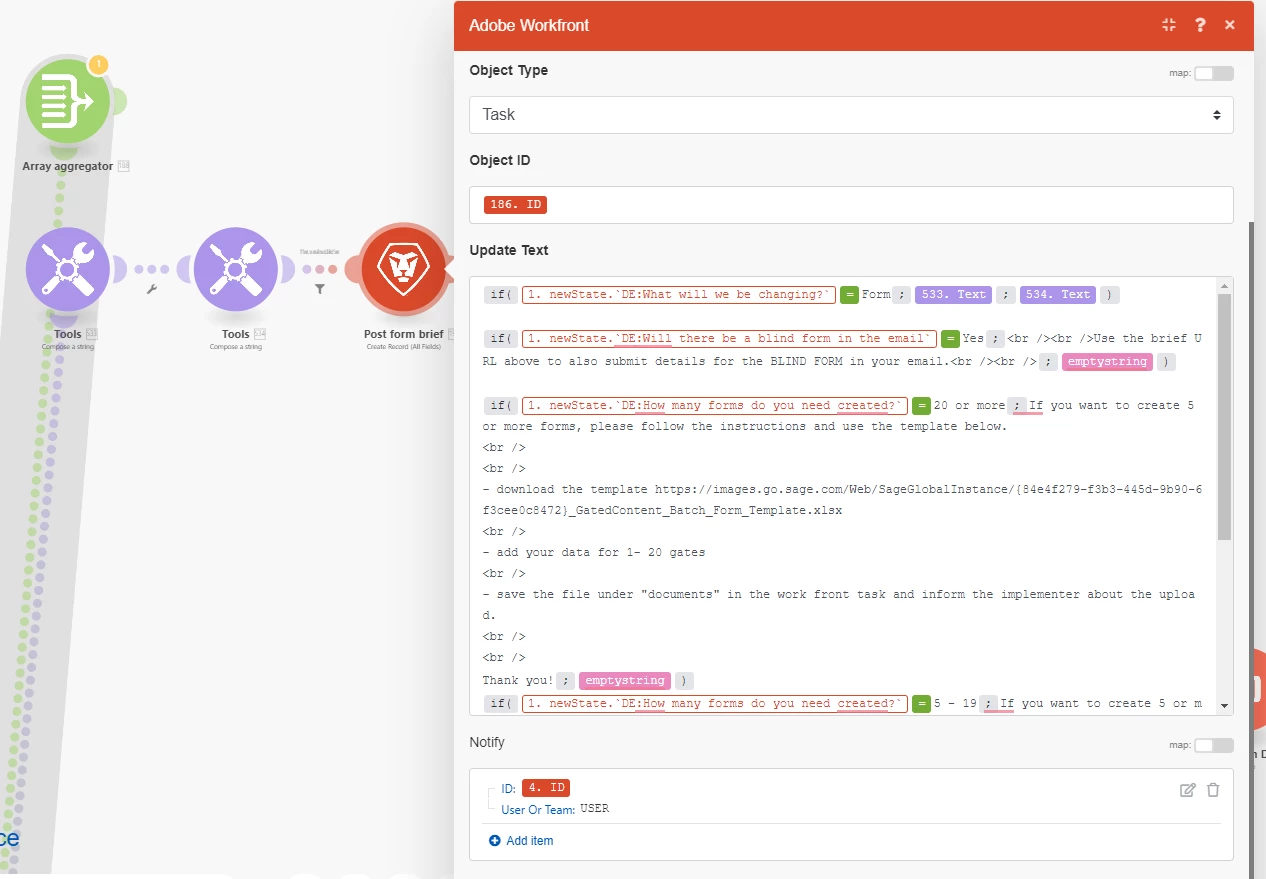
Task: Click the 534. Text variable pill
Action: (1058, 295)
